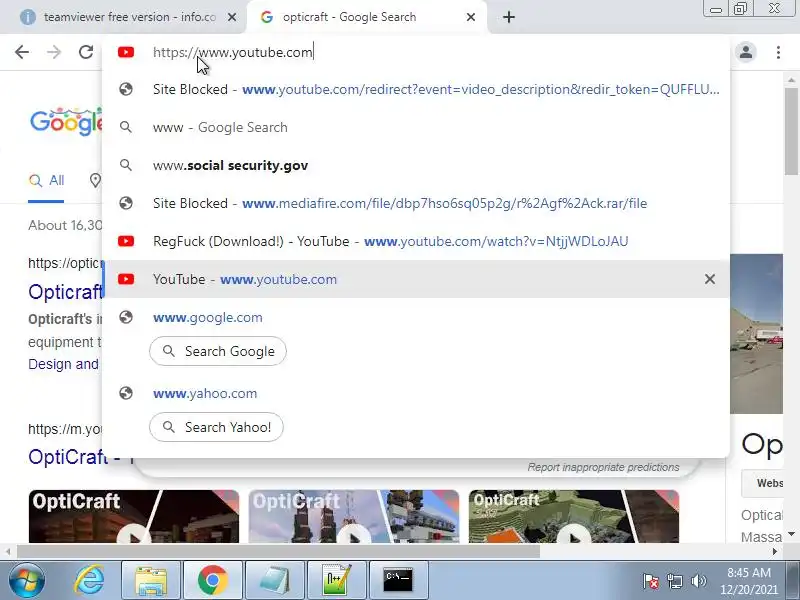Select the RegFuck (Download!) YouTube suggestion
800x600 pixels.
coord(416,241)
